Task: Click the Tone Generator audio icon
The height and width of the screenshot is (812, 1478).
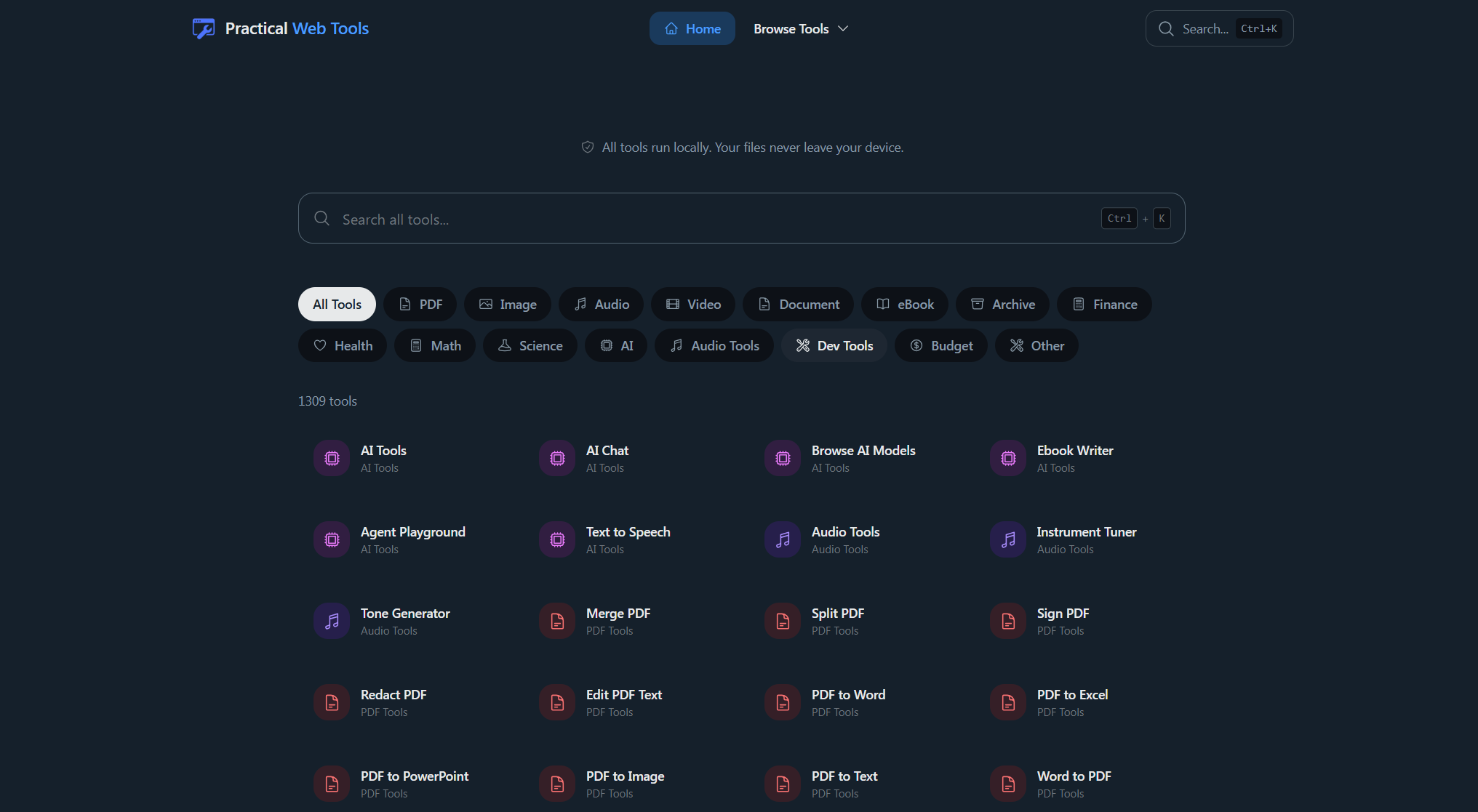Action: point(332,621)
